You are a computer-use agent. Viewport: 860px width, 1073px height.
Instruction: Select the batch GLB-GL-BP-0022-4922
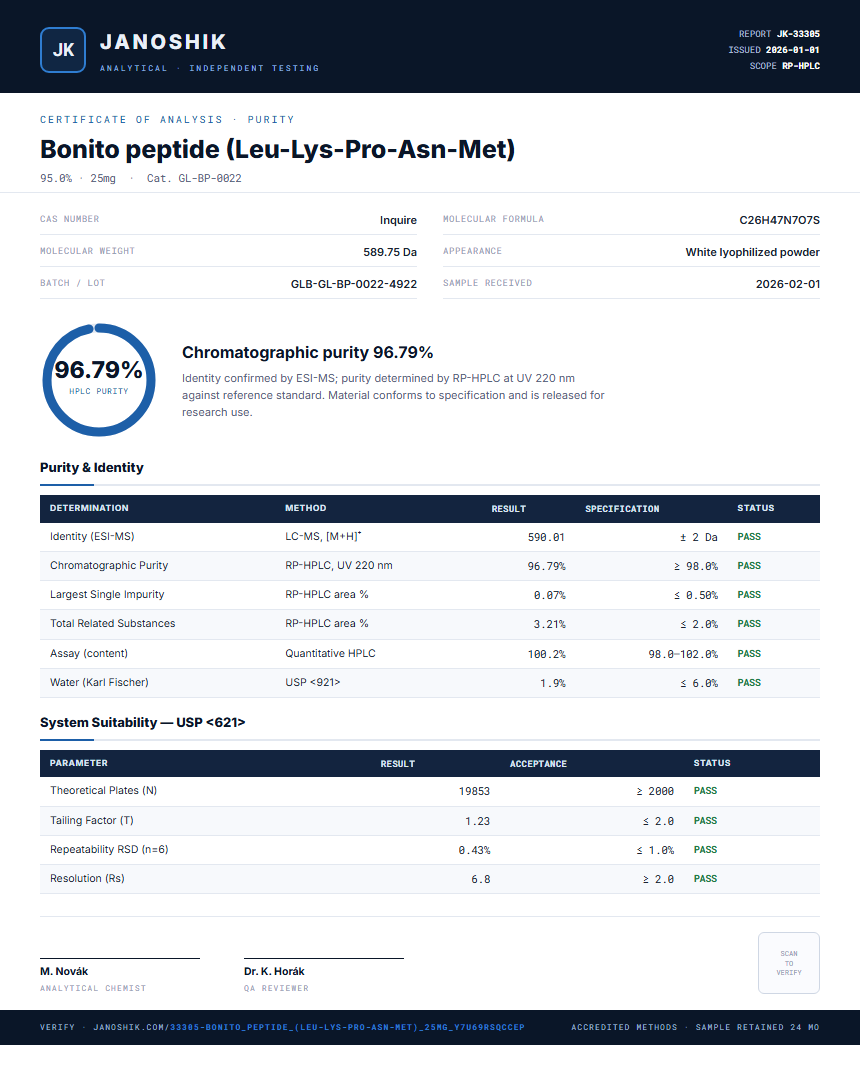pos(354,284)
